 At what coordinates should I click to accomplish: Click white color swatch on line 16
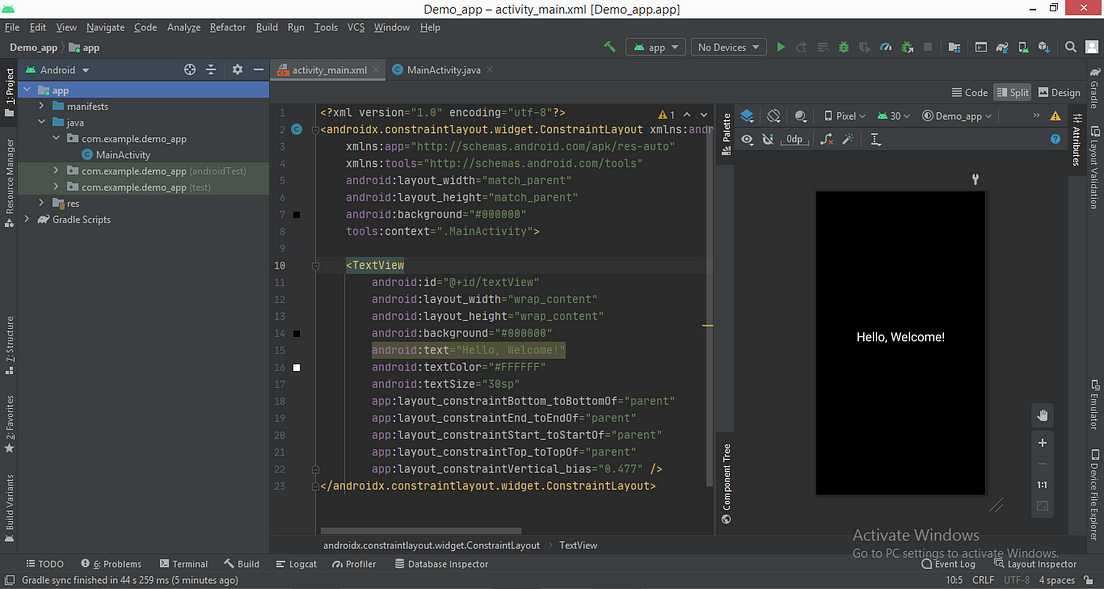coord(296,367)
